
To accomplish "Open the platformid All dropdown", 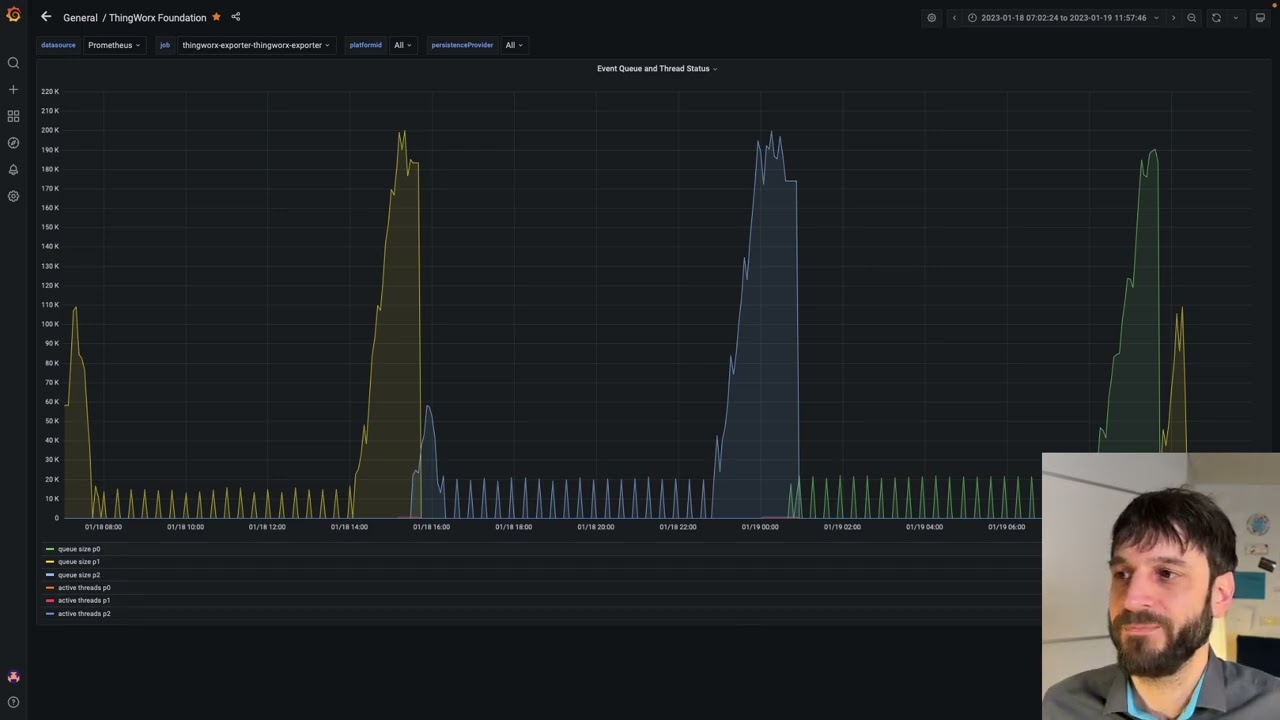I will click(x=402, y=45).
